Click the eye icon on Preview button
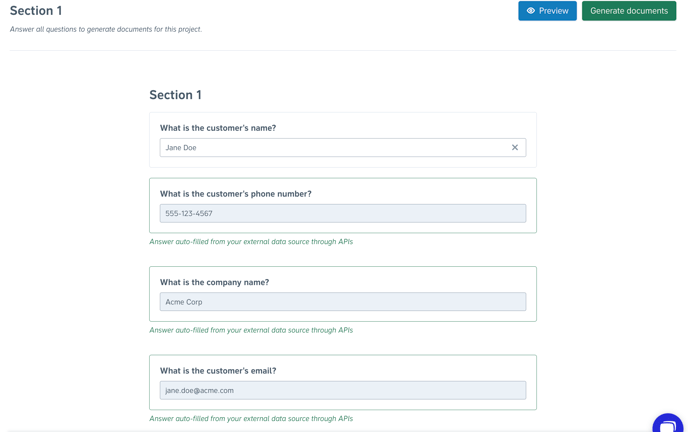 (x=530, y=11)
